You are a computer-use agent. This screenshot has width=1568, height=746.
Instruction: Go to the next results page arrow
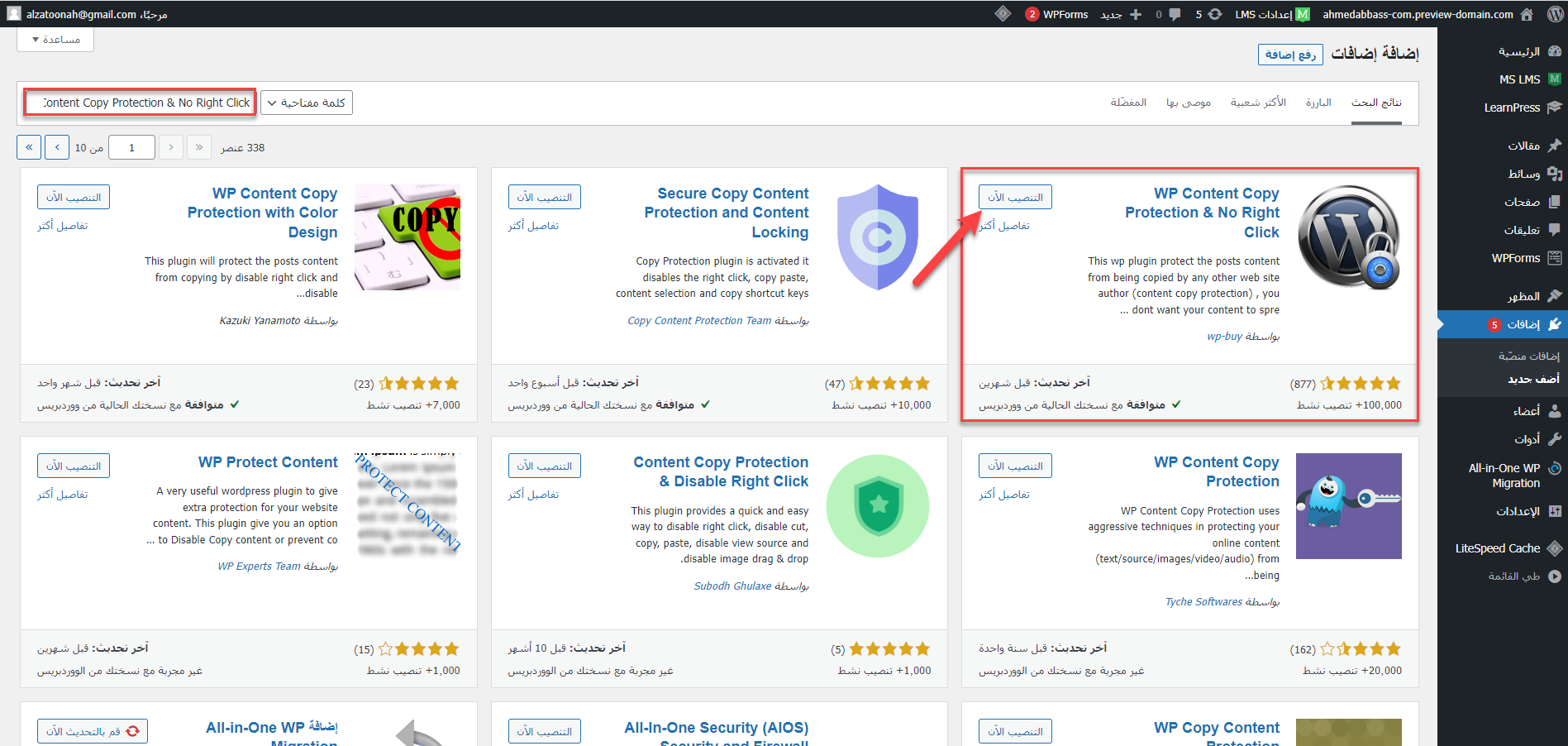click(57, 148)
